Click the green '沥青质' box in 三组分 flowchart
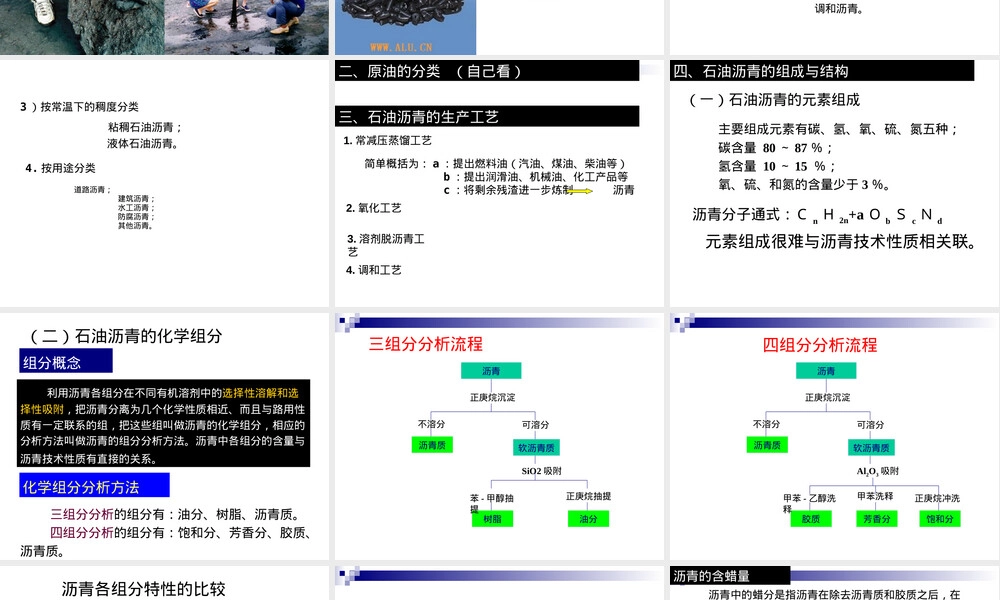 coord(432,445)
